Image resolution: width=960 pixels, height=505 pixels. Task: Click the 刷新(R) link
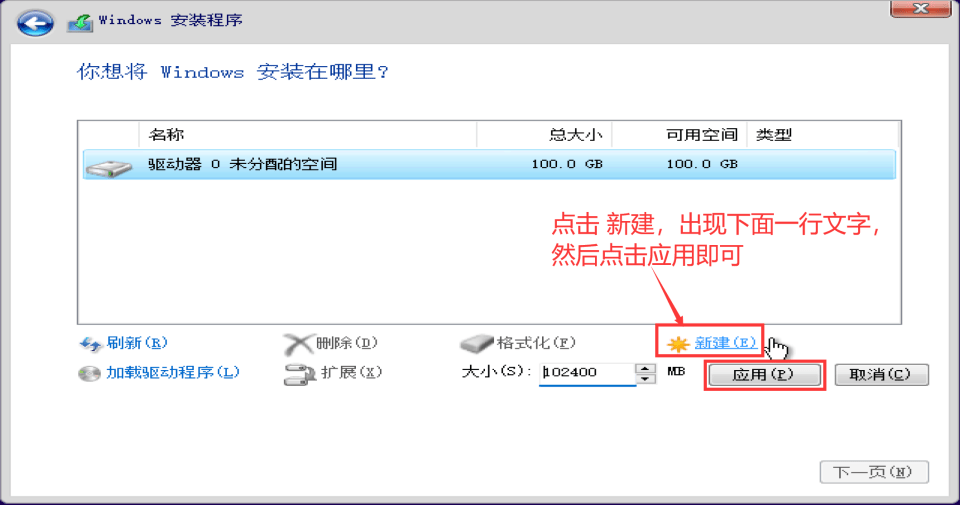[x=137, y=343]
